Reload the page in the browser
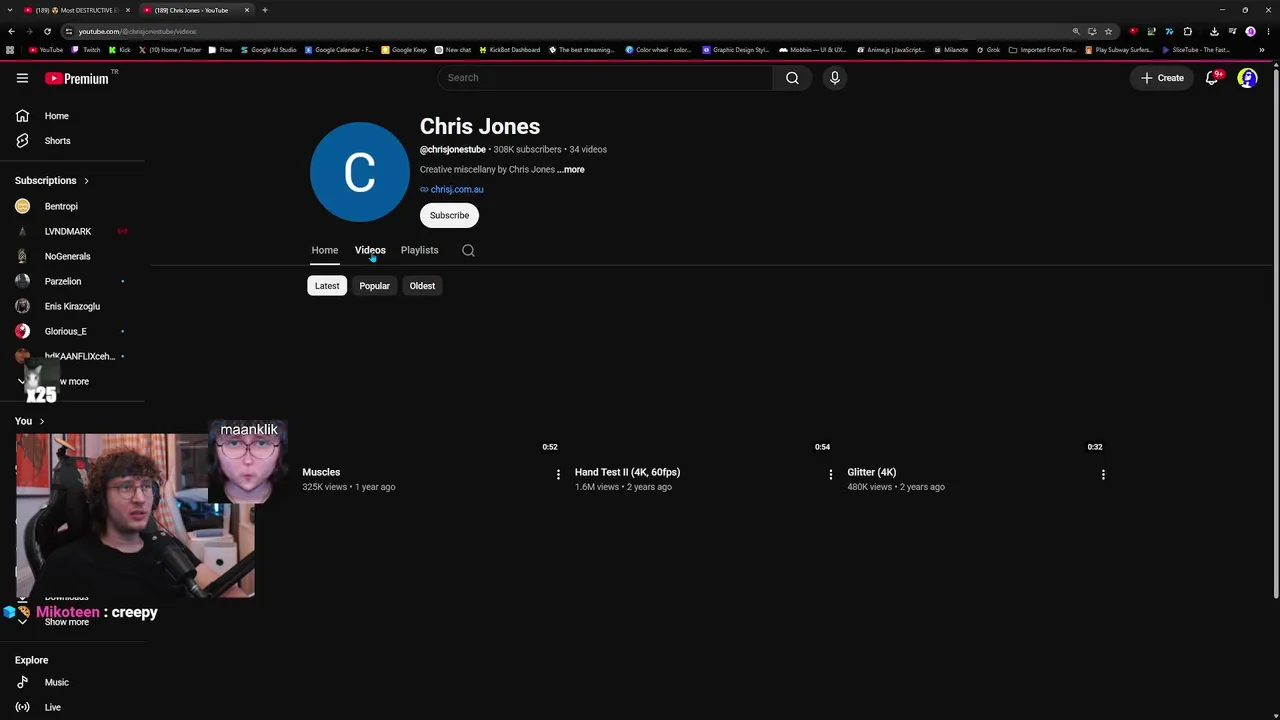Image resolution: width=1280 pixels, height=720 pixels. pos(47,31)
